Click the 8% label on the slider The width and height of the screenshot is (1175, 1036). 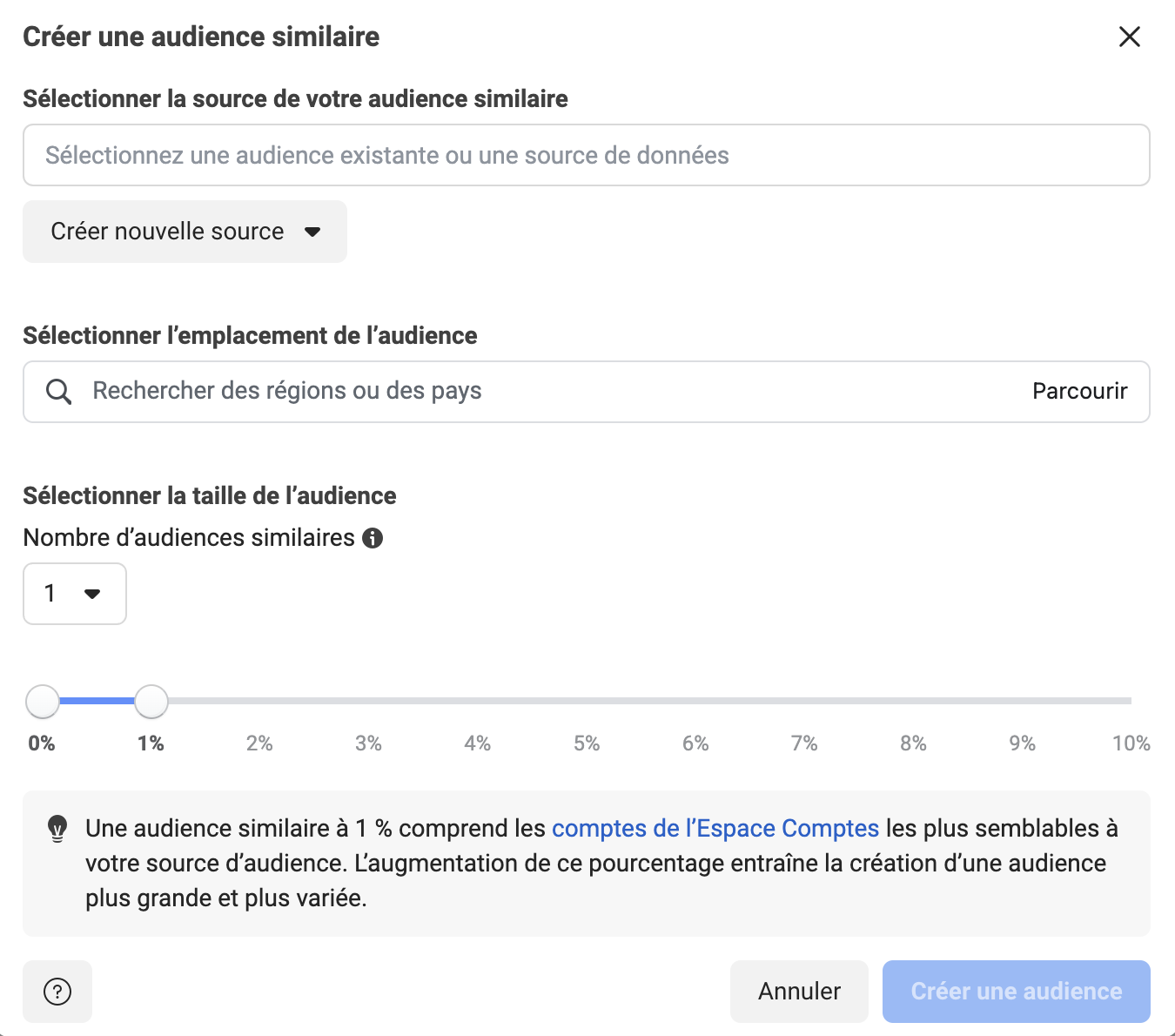coord(913,743)
